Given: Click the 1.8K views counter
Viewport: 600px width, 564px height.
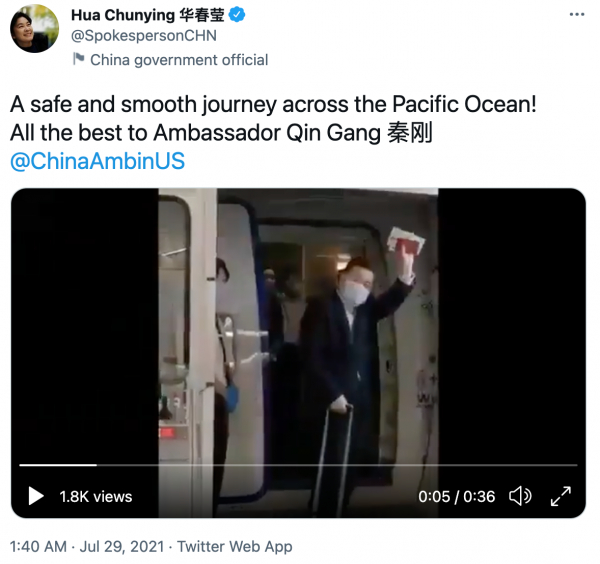Looking at the screenshot, I should click(x=96, y=496).
